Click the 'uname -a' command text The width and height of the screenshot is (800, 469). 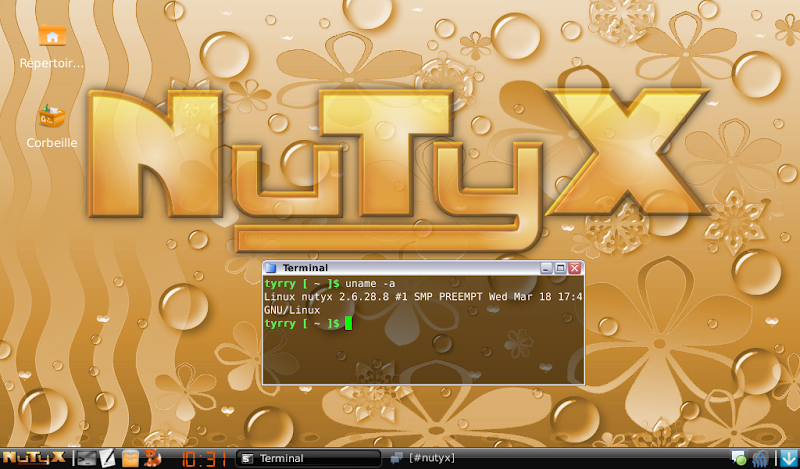click(370, 284)
